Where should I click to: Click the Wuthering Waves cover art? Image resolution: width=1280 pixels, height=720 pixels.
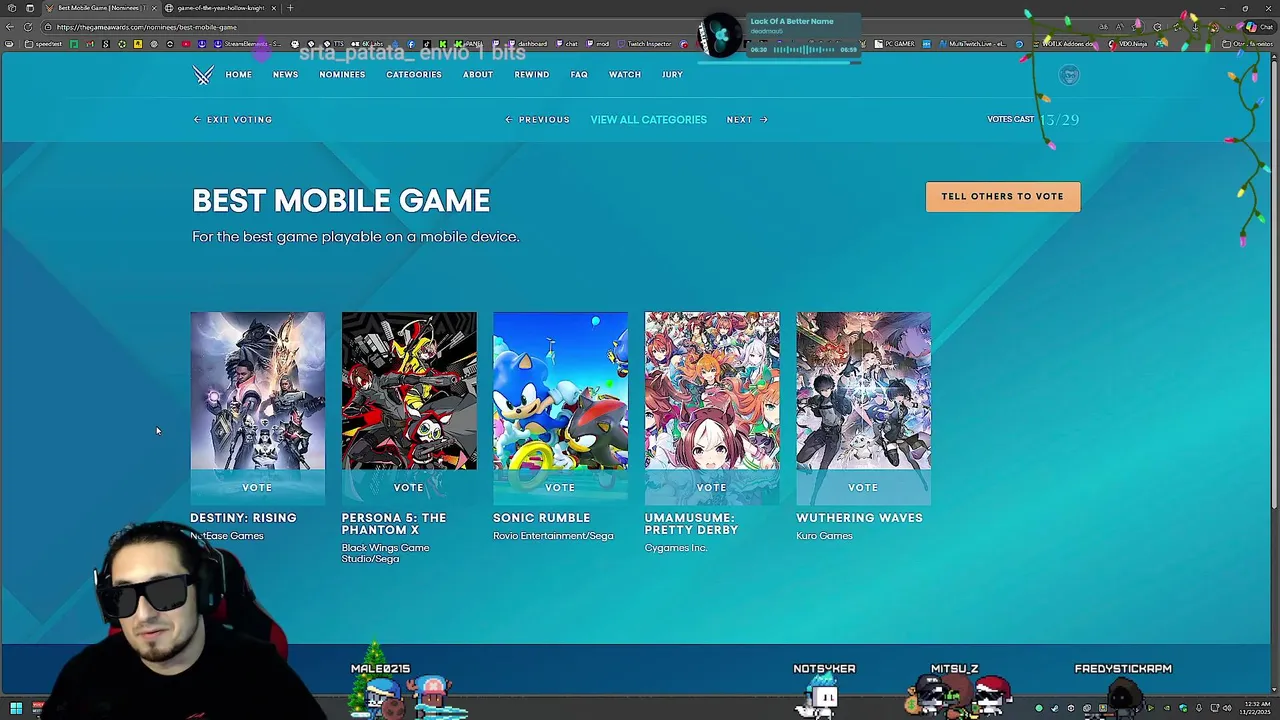point(863,391)
